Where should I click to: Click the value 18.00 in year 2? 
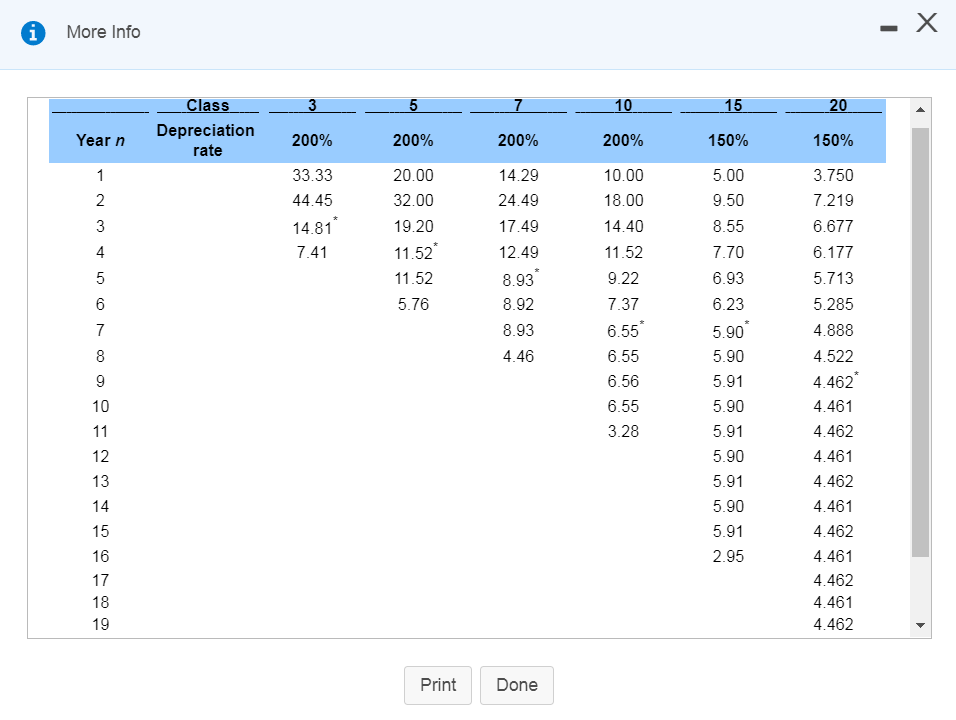623,201
